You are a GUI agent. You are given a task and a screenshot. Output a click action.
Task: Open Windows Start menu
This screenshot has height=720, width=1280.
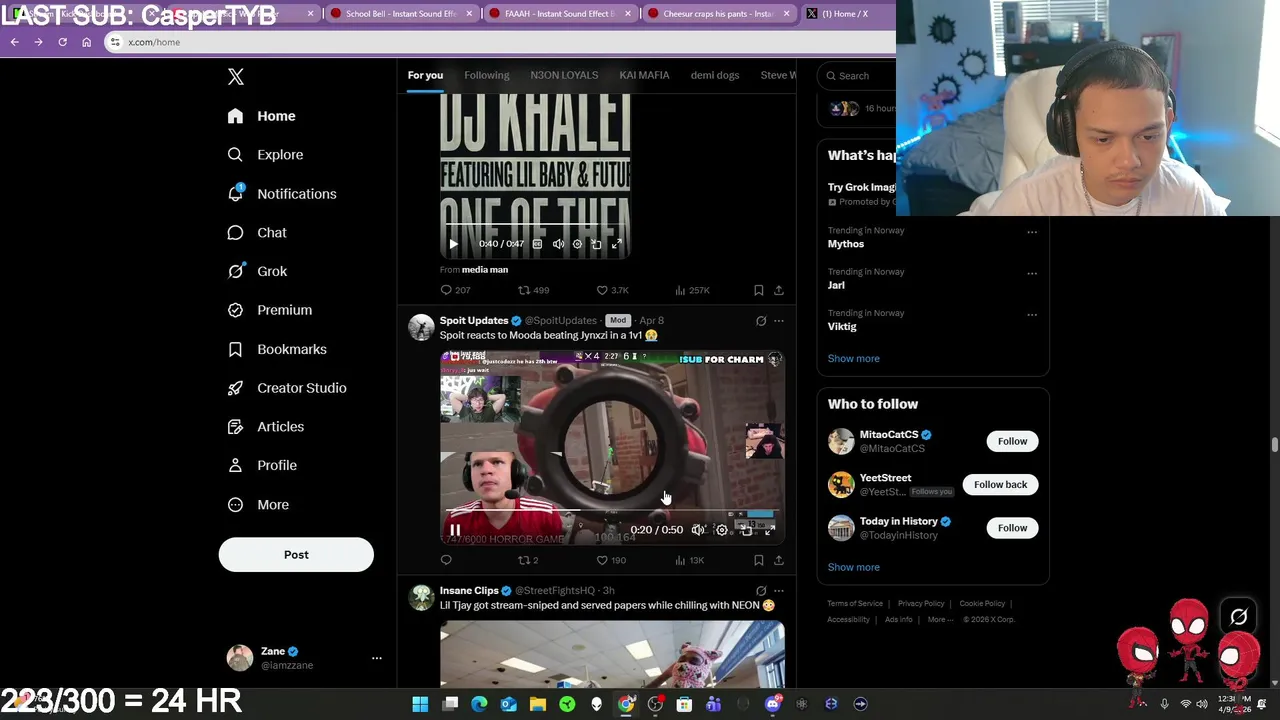point(420,704)
